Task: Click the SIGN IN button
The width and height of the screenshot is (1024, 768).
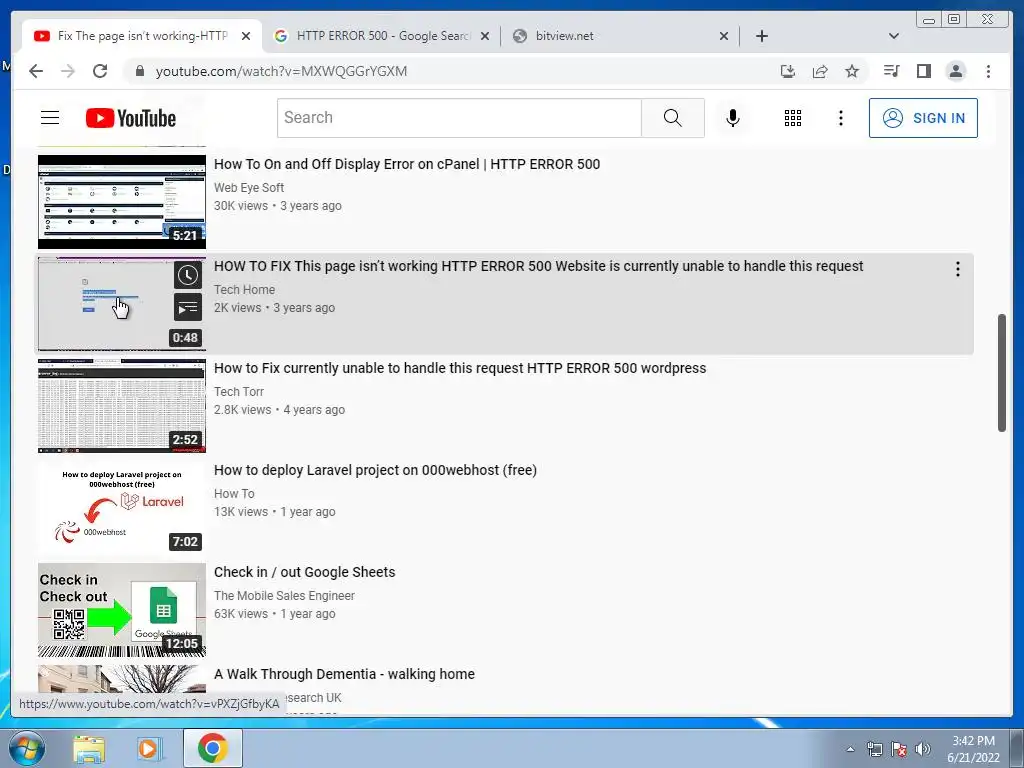Action: coord(923,118)
